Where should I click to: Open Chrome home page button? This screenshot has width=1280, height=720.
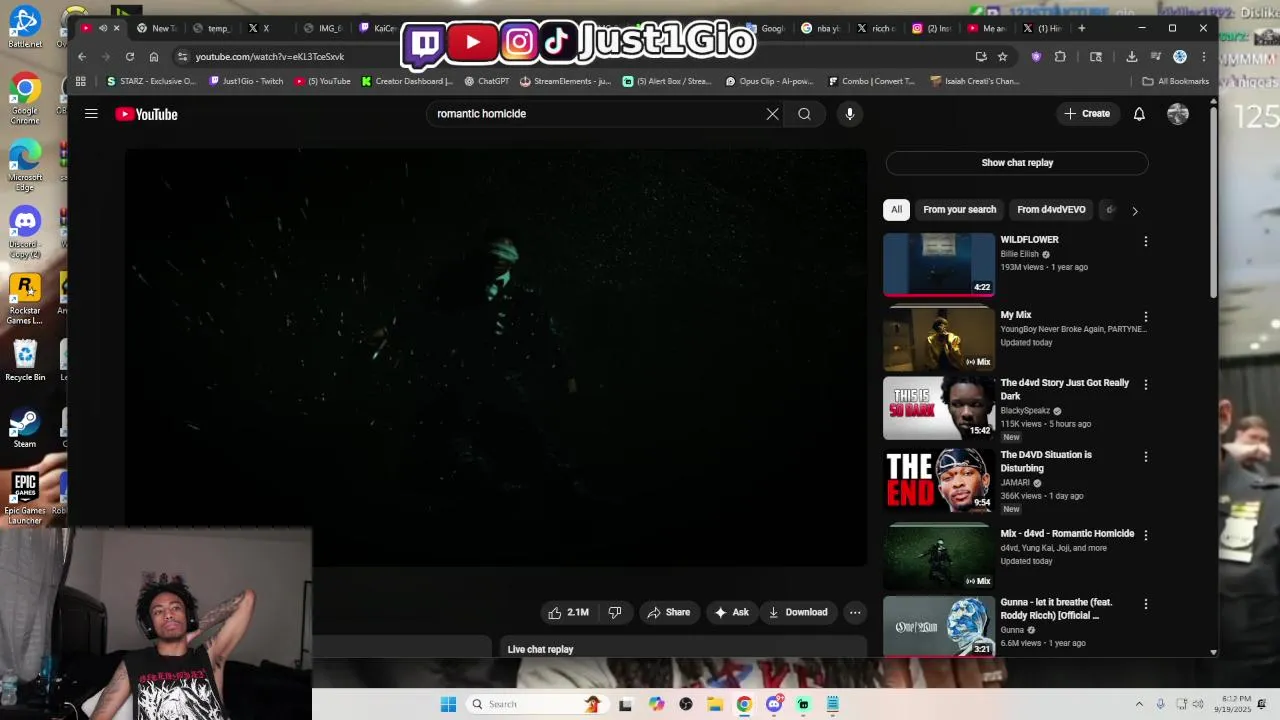coord(153,57)
